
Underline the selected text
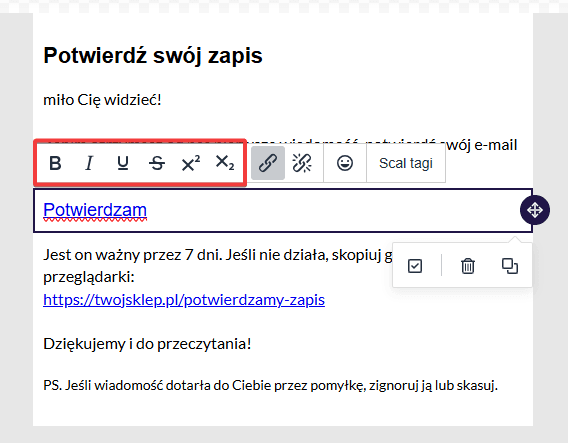pyautogui.click(x=123, y=163)
